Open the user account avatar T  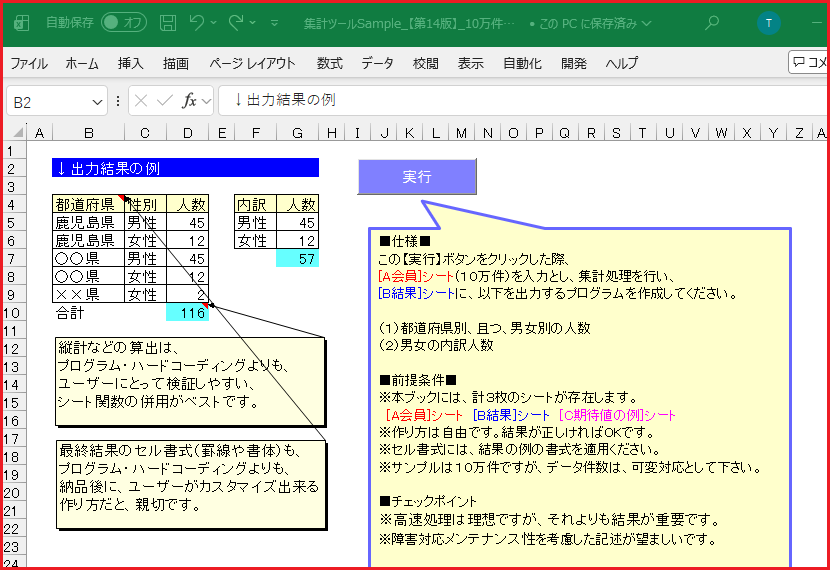[769, 23]
